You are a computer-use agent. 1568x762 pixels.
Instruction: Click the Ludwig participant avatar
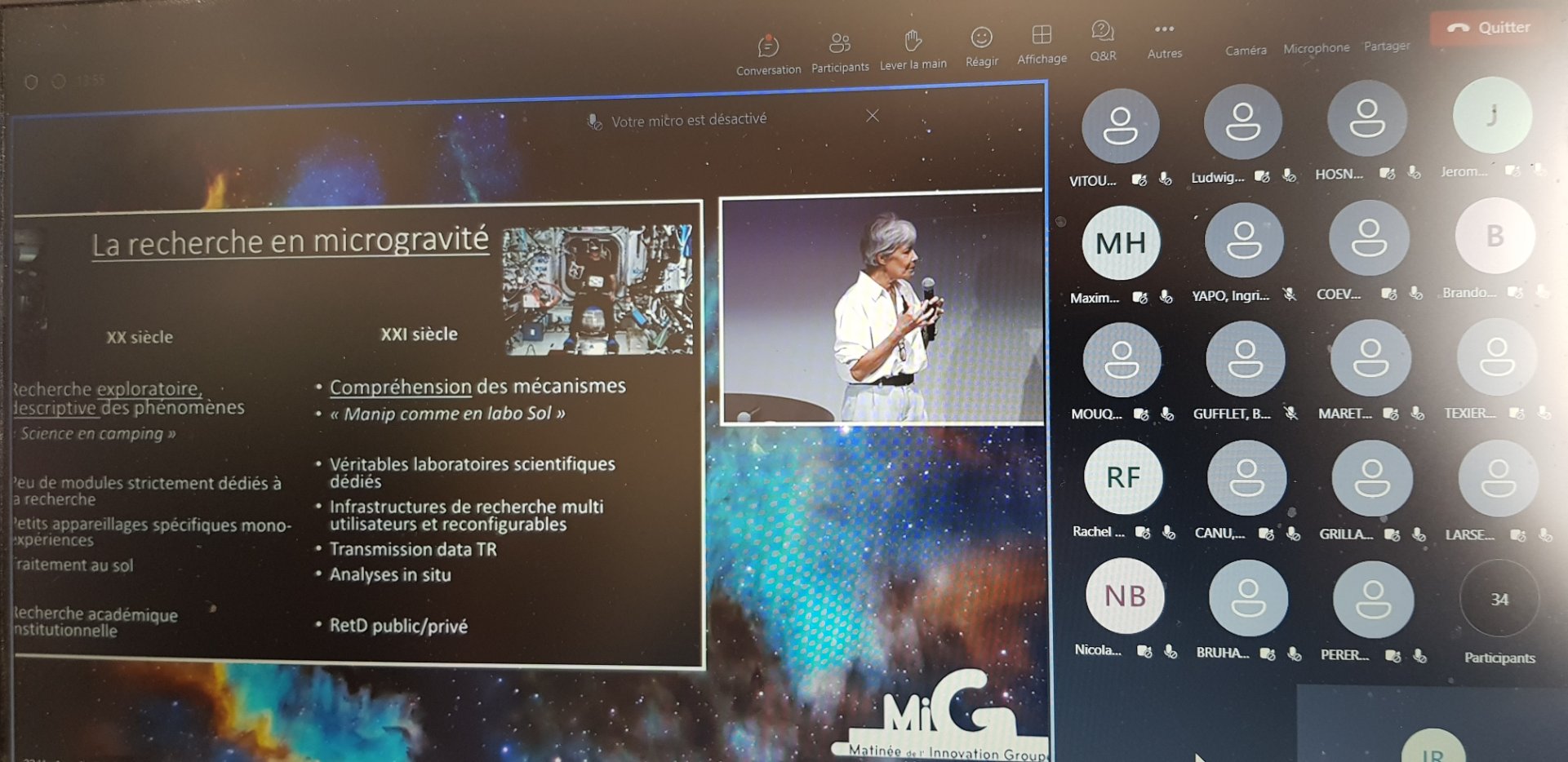coord(1242,122)
